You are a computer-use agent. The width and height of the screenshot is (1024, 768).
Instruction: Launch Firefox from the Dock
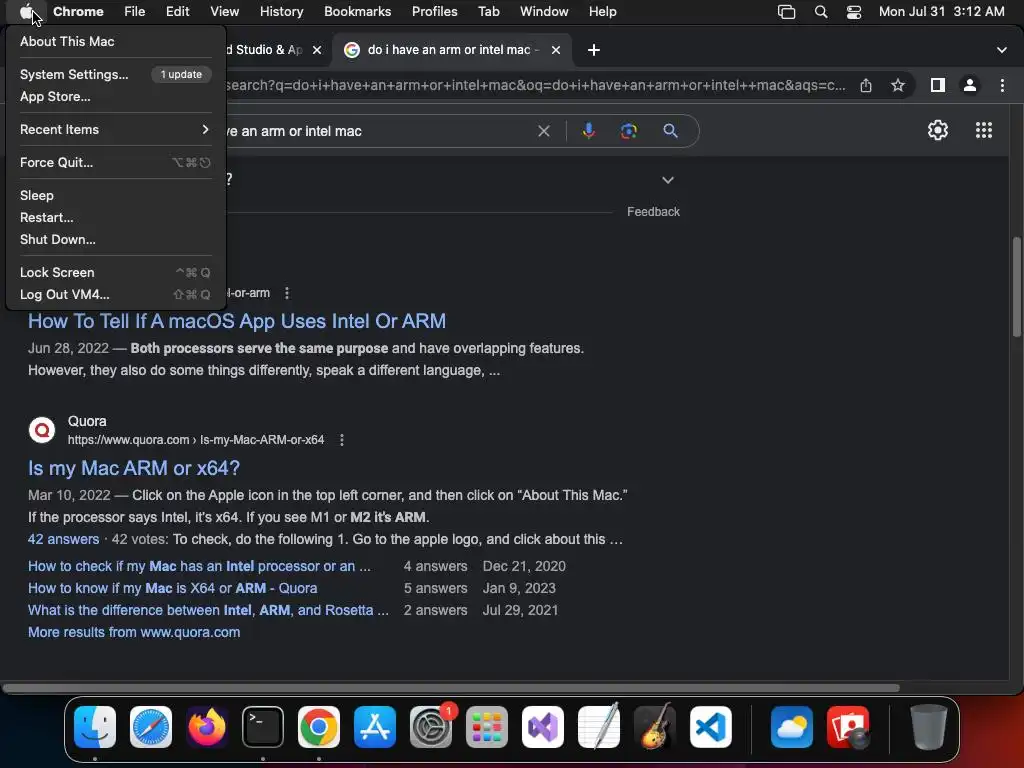click(207, 727)
